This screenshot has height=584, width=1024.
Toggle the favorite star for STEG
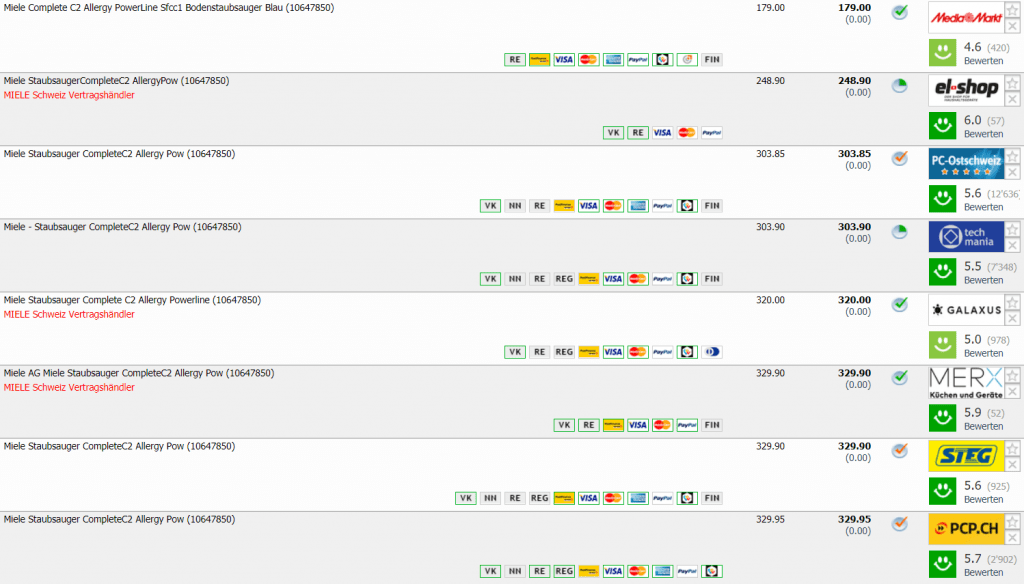1013,448
